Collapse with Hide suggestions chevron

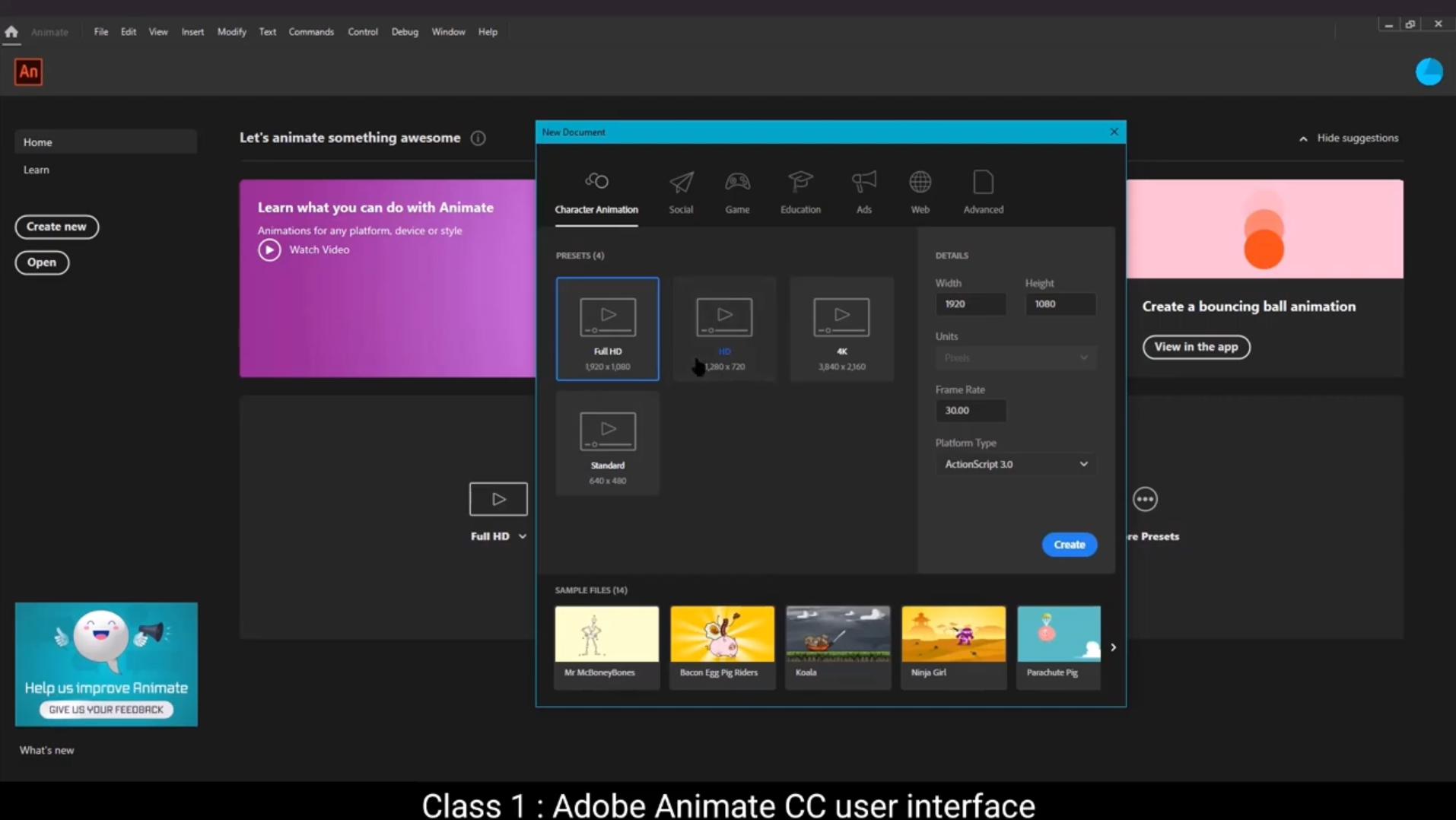point(1303,138)
